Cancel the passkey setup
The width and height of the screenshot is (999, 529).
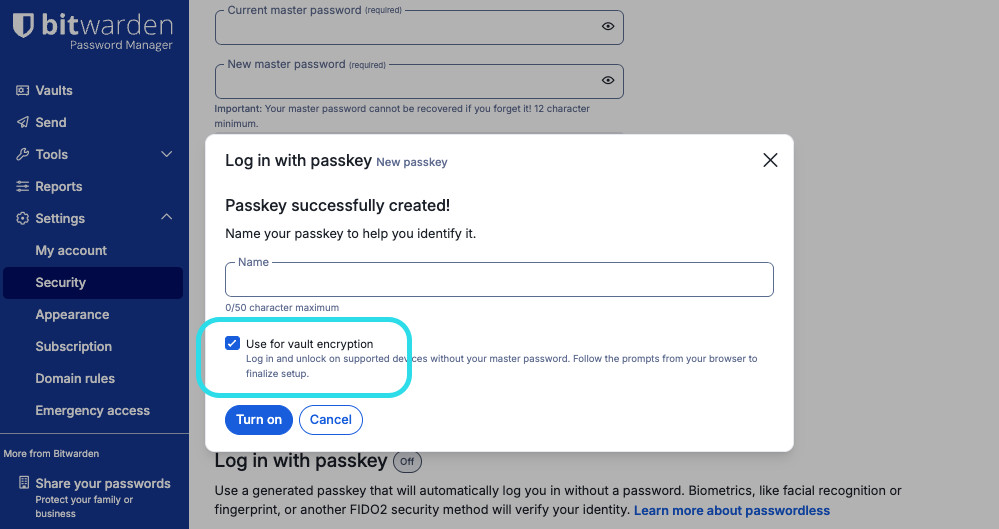[330, 420]
